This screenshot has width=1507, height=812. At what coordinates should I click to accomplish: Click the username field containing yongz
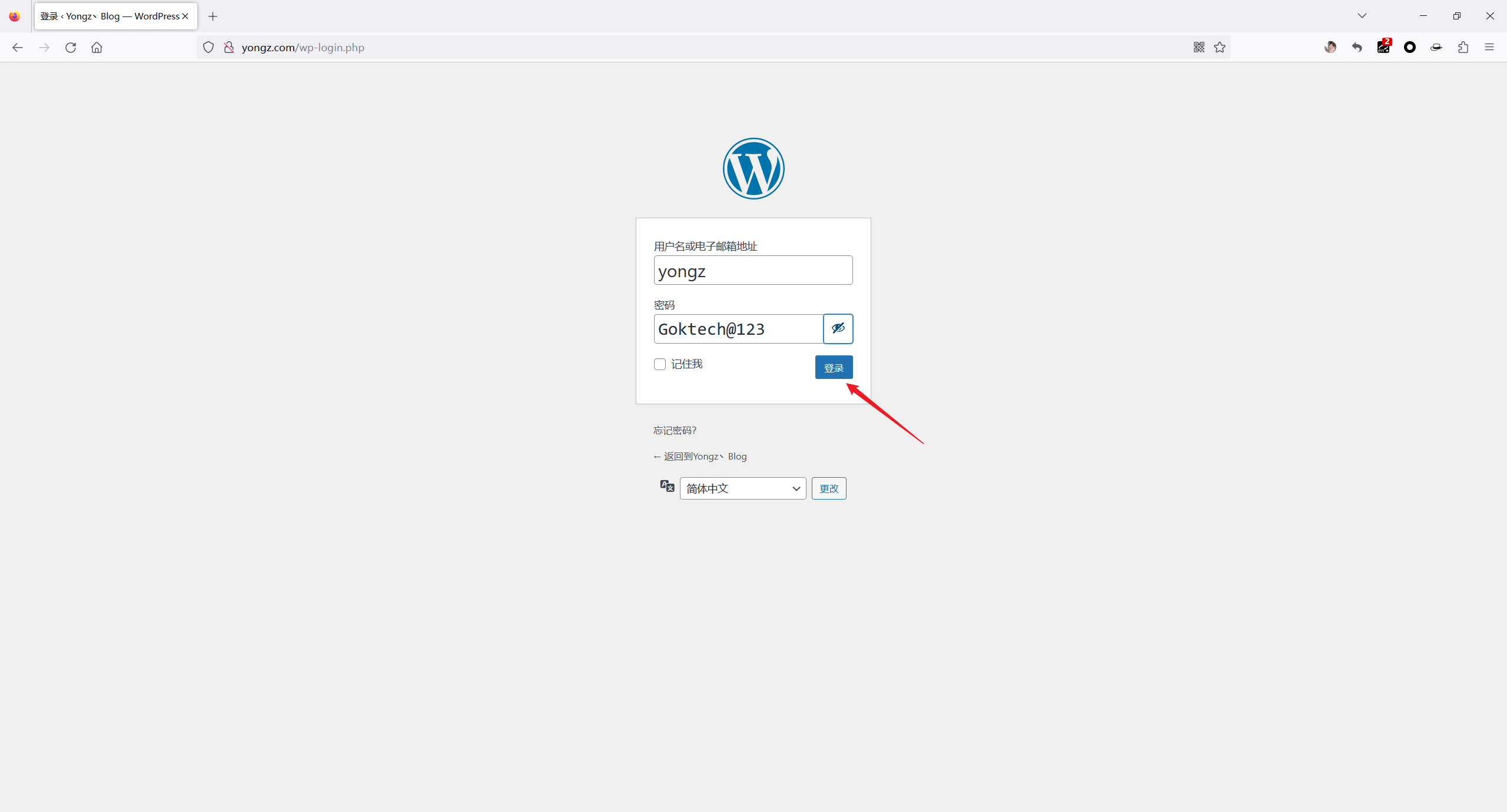pos(753,270)
